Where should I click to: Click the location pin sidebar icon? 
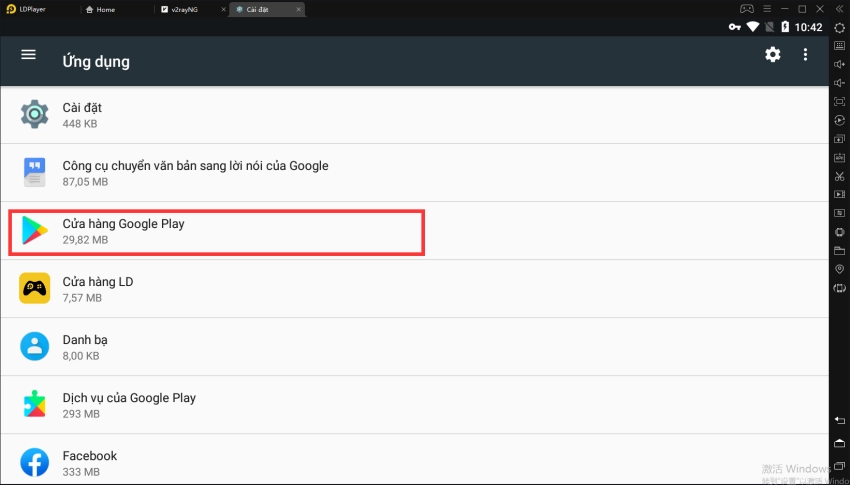pos(839,270)
